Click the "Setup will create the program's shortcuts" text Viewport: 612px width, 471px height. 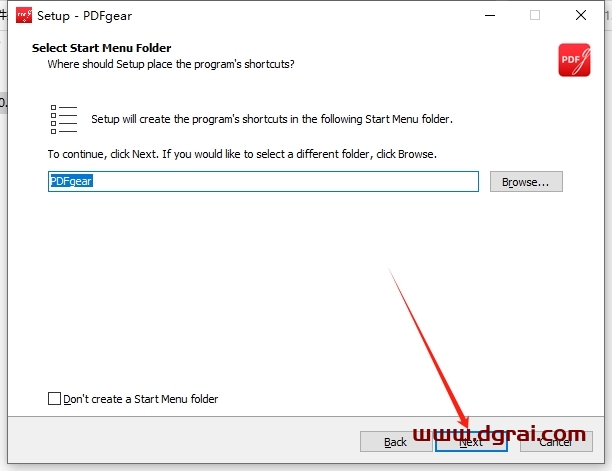tap(271, 119)
